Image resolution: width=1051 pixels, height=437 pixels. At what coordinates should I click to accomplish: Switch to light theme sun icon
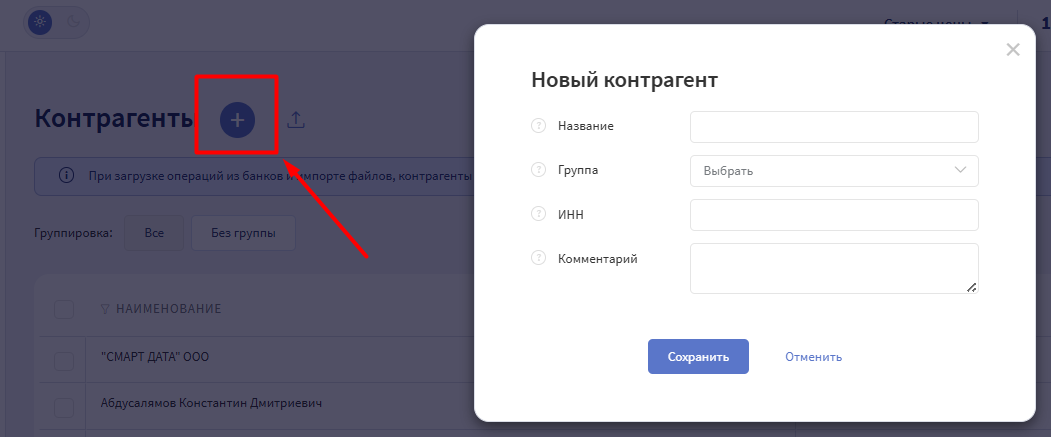40,22
